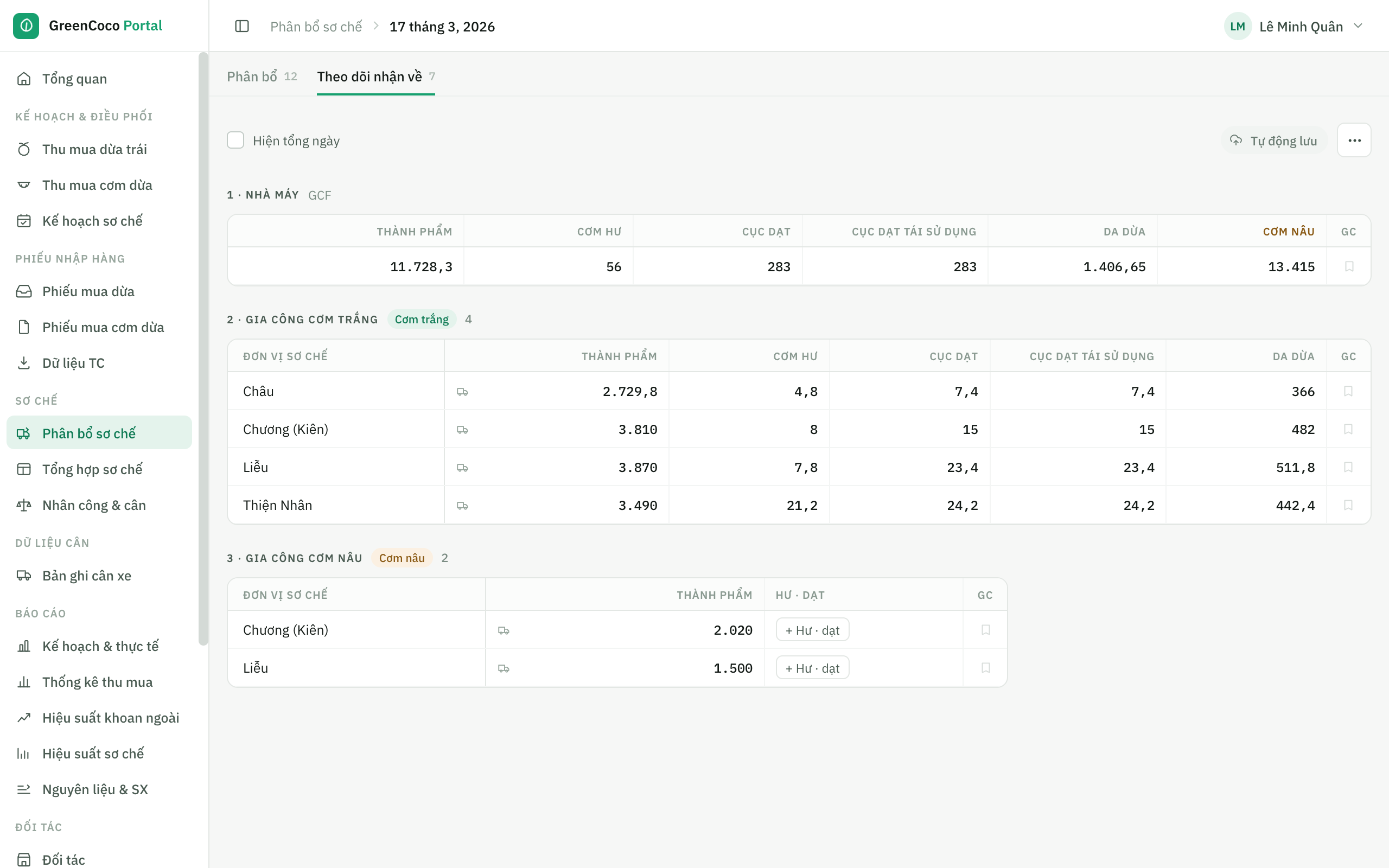Click truck icon in Châu row

[462, 392]
